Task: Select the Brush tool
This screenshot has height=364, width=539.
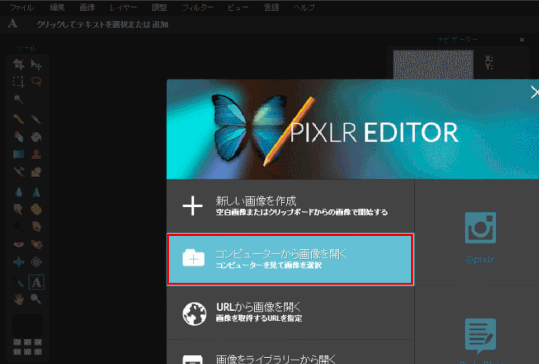Action: click(x=36, y=119)
